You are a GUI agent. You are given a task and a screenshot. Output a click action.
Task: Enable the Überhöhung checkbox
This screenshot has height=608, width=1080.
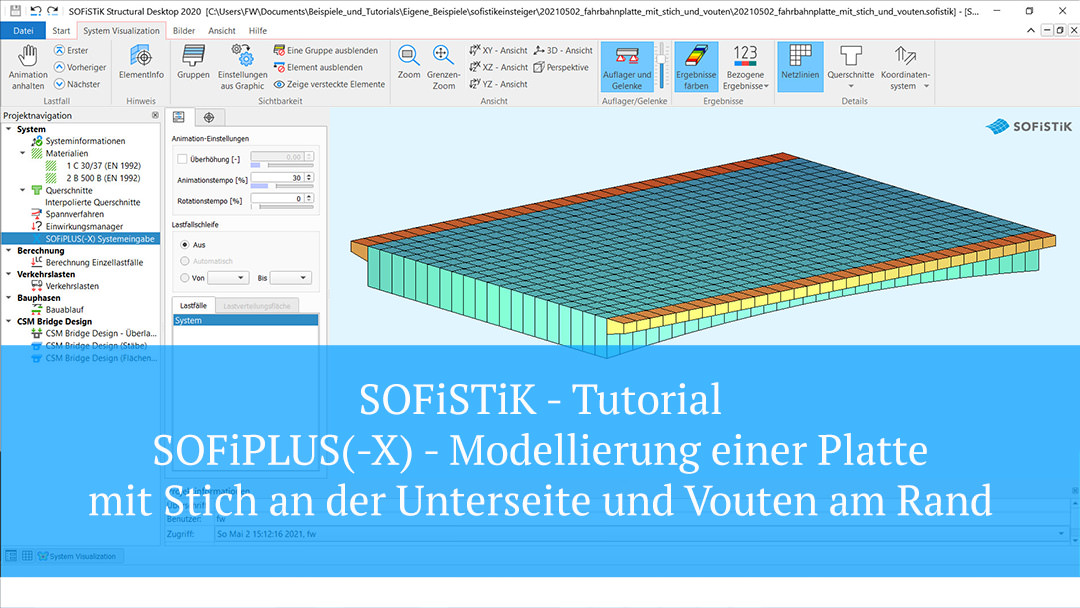[x=183, y=158]
